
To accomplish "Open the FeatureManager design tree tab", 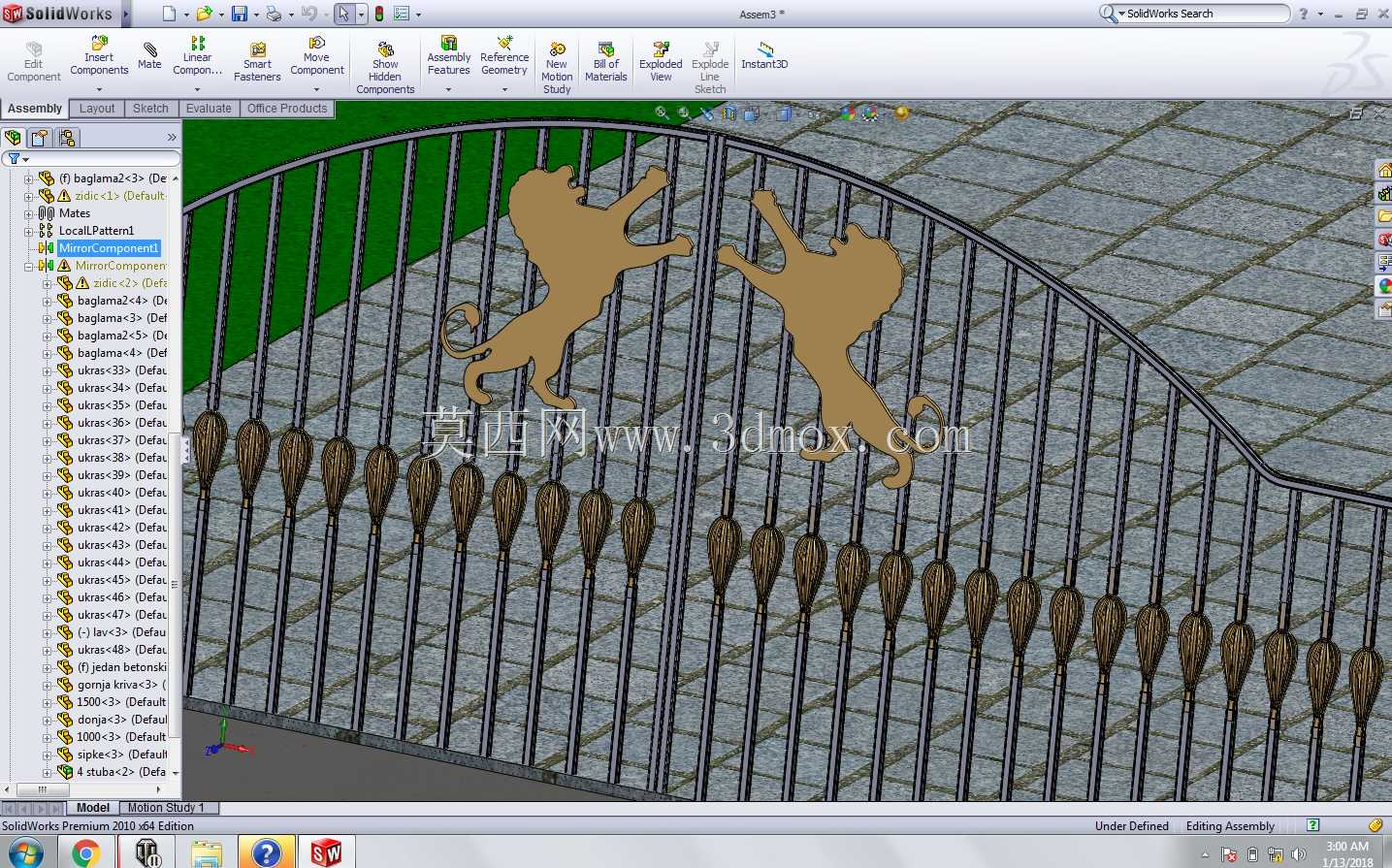I will coord(13,138).
